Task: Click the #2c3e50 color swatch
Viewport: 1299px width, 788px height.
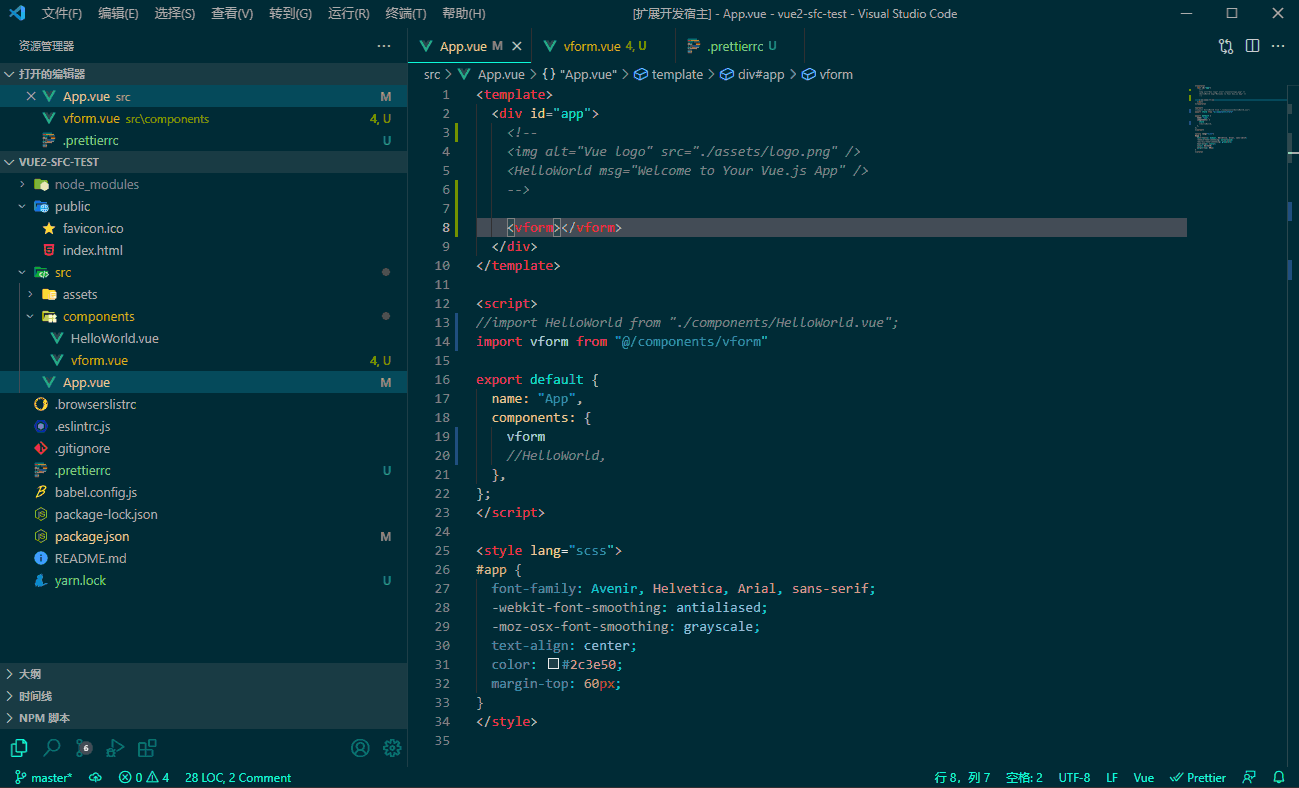Action: click(x=553, y=664)
